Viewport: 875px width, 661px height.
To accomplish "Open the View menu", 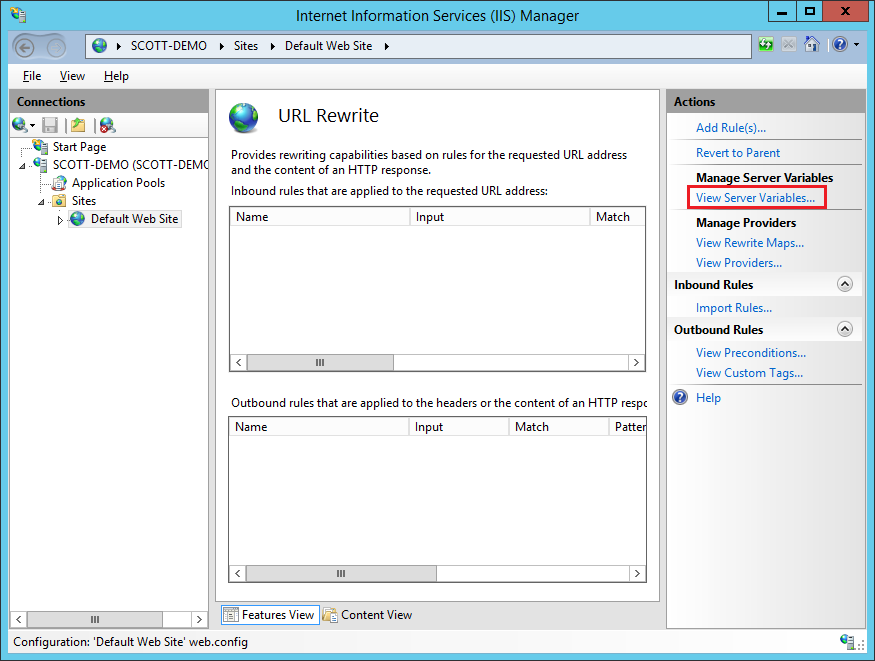I will click(x=71, y=75).
